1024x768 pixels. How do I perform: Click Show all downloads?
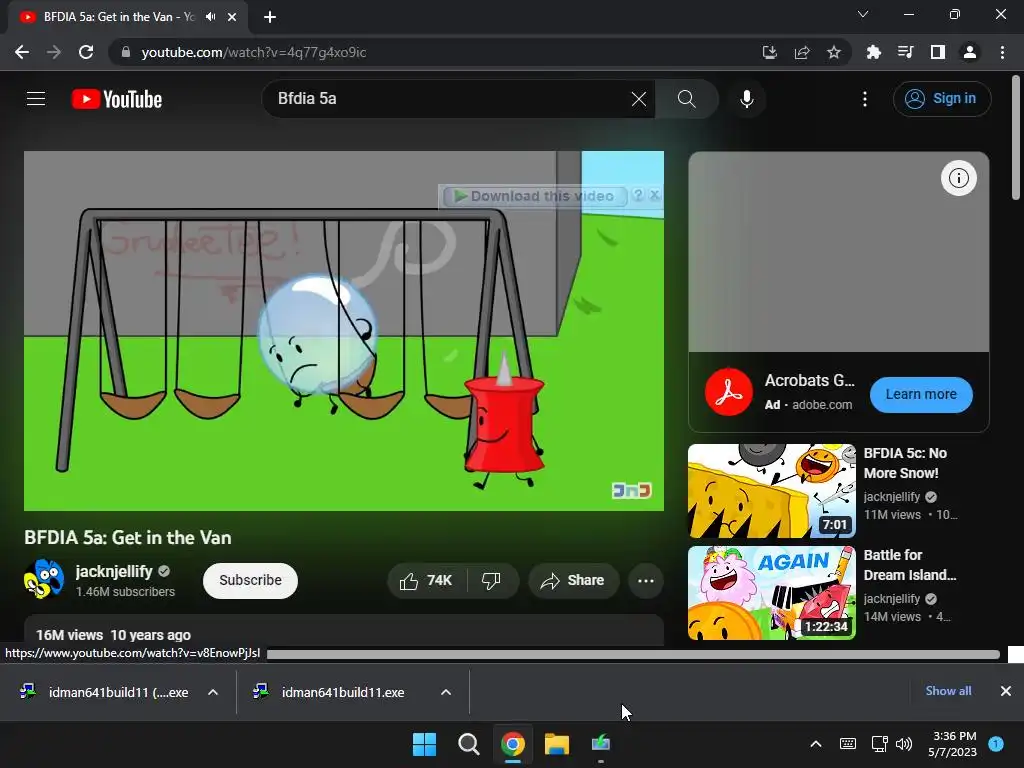coord(948,691)
